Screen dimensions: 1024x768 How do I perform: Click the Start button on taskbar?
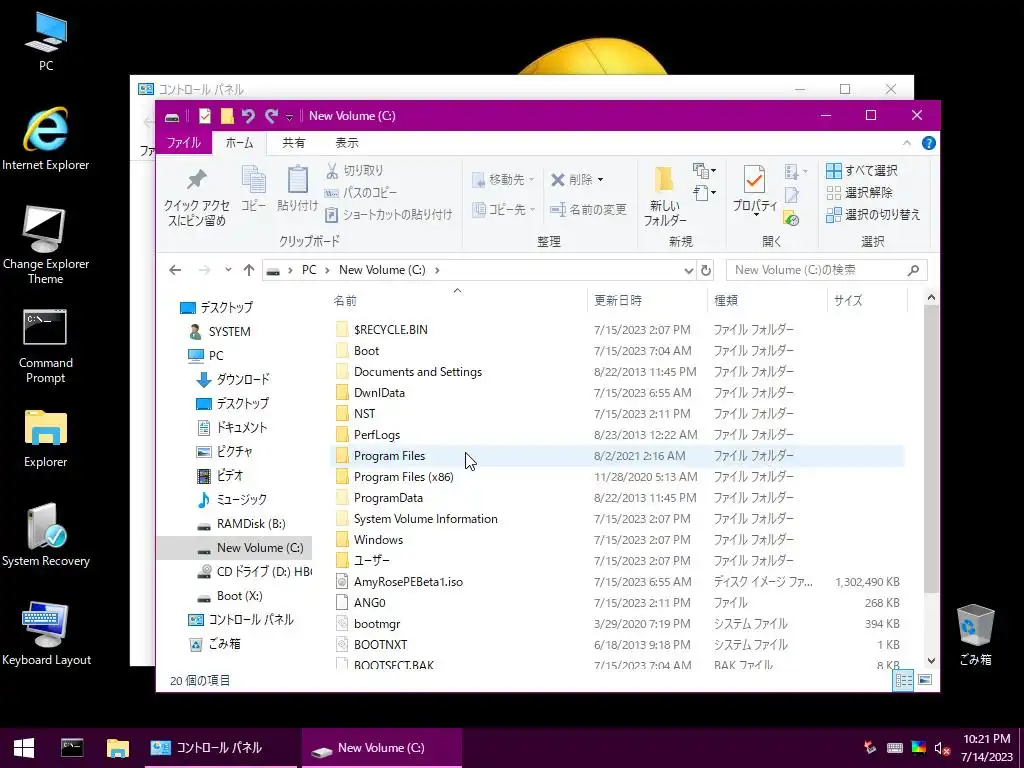click(x=24, y=748)
